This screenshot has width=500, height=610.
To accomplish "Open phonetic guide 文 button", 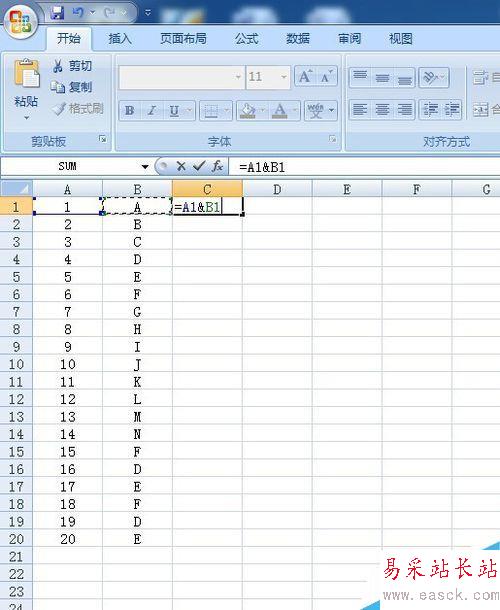I will tap(315, 110).
